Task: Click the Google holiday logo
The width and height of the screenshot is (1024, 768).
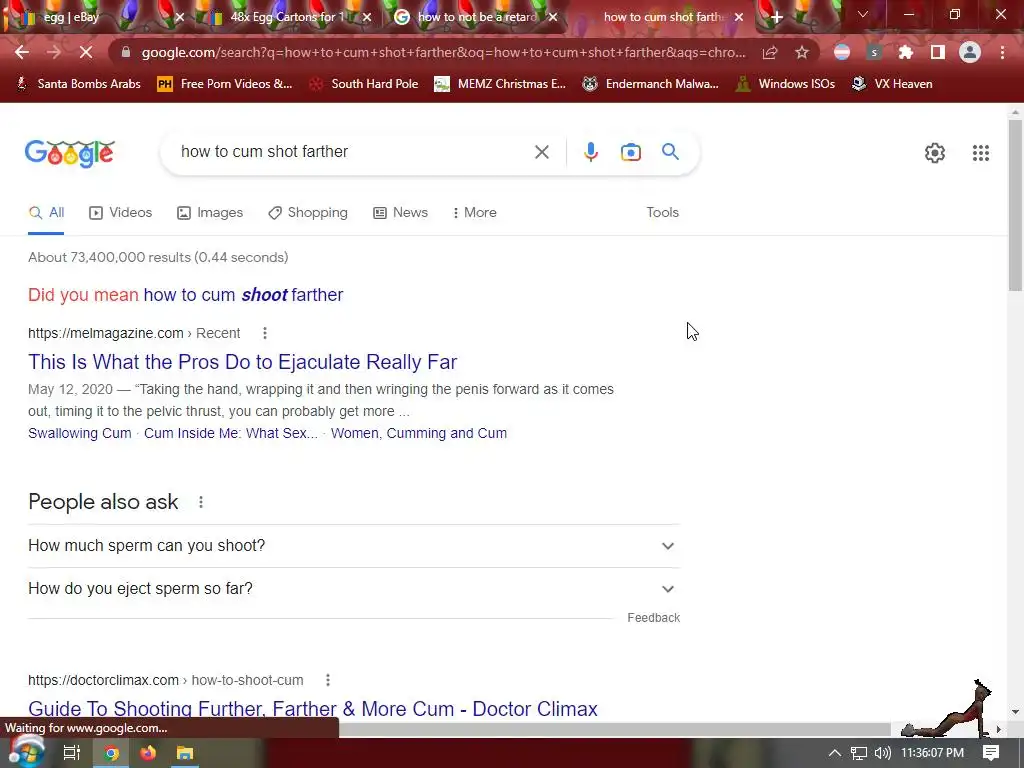Action: 70,153
